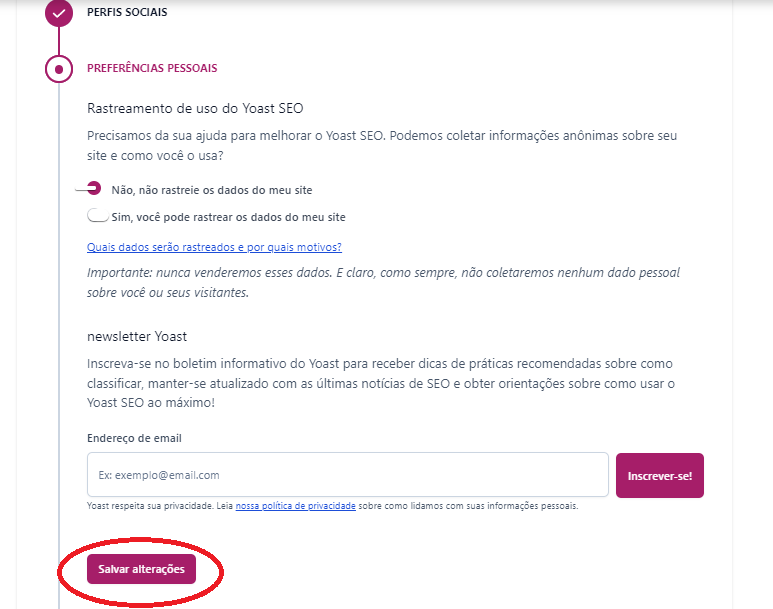Open "Quais dados serão rastreados" link
773x609 pixels.
click(214, 247)
